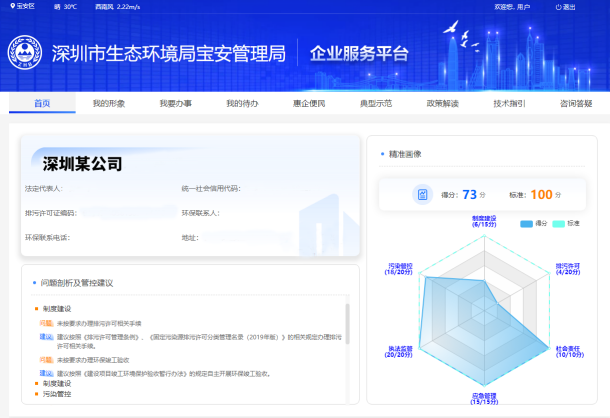Open the 首页 tab

tap(42, 103)
